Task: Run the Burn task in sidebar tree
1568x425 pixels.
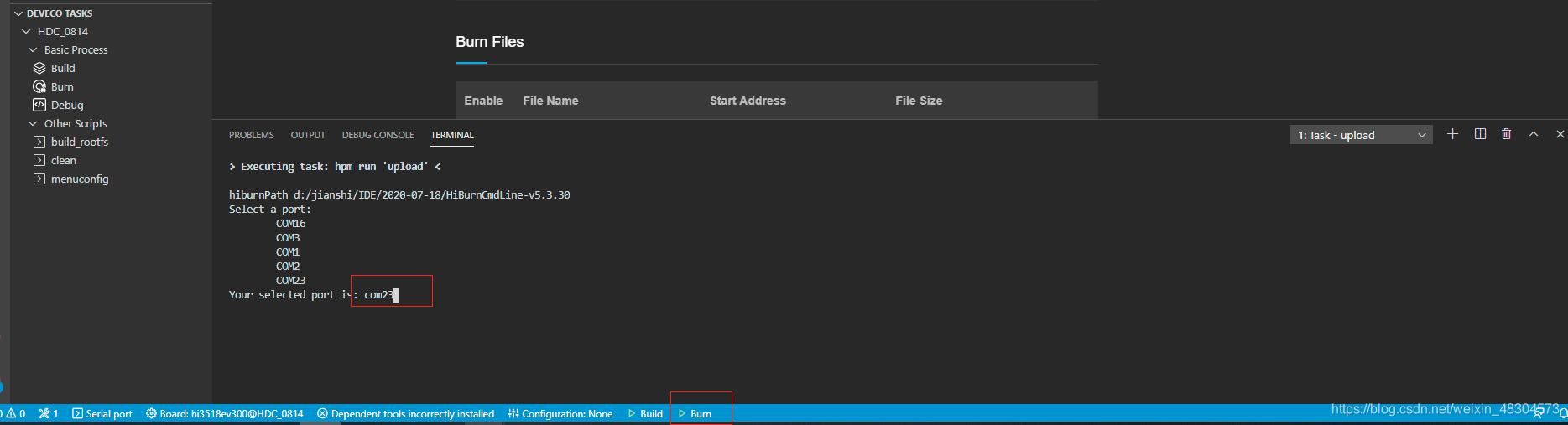Action: [54, 87]
